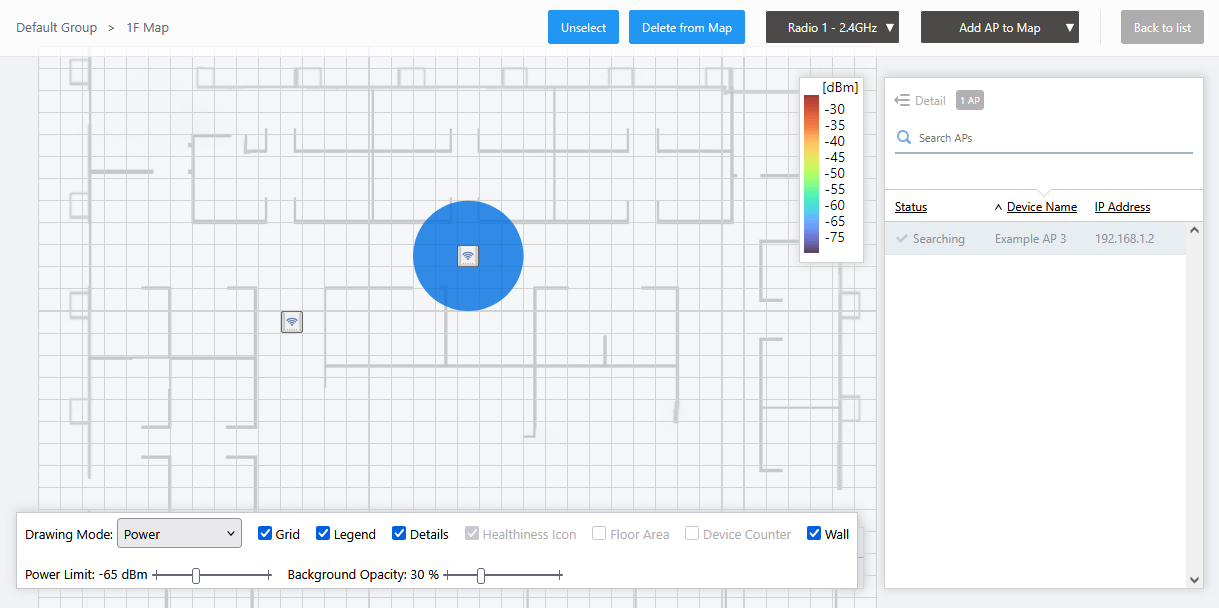
Task: Disable the Grid checkbox
Action: pos(265,534)
